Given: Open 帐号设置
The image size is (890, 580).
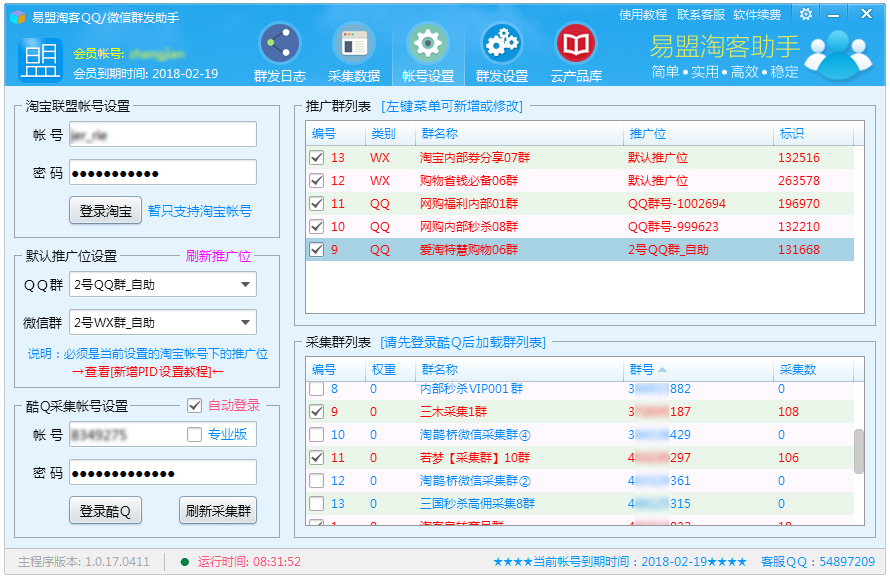Looking at the screenshot, I should pyautogui.click(x=428, y=50).
